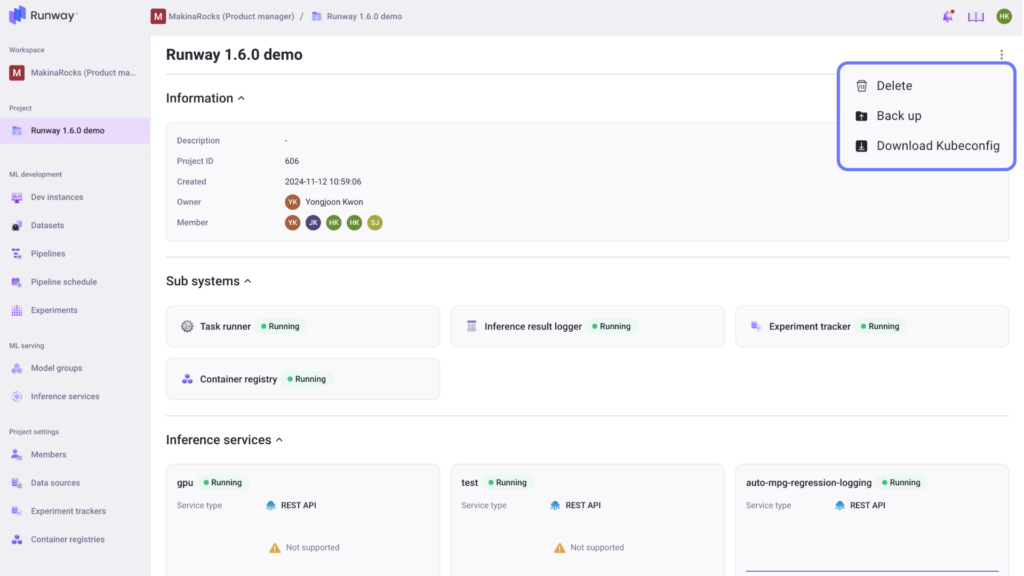Open the documentation book icon
The image size is (1024, 576).
pos(975,16)
